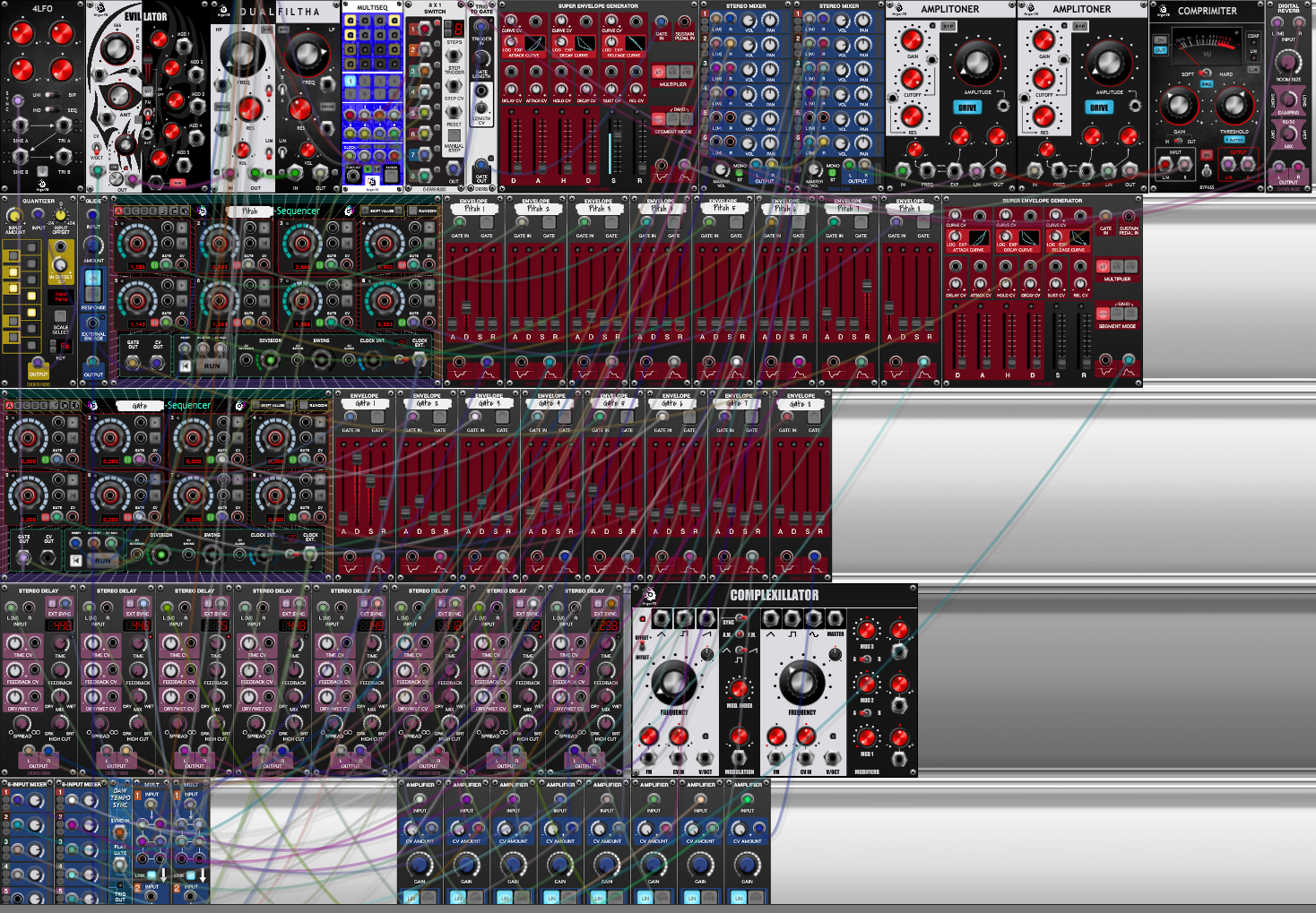Select pattern A on Pitch Sequencer
The height and width of the screenshot is (913, 1316).
[118, 211]
